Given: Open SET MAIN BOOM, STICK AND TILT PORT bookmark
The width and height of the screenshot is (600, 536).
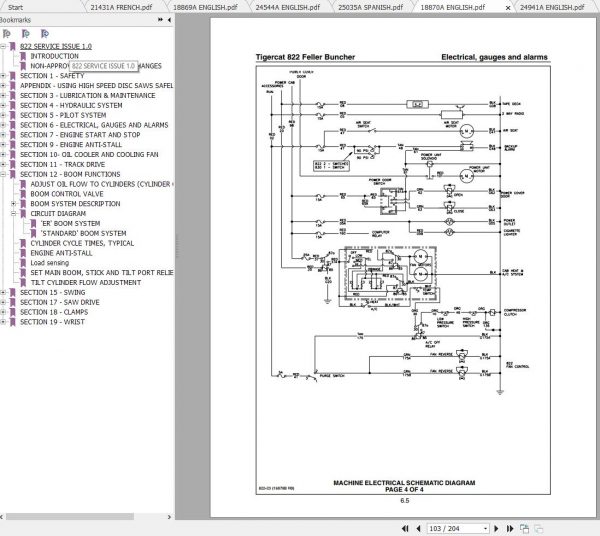Looking at the screenshot, I should coord(101,273).
